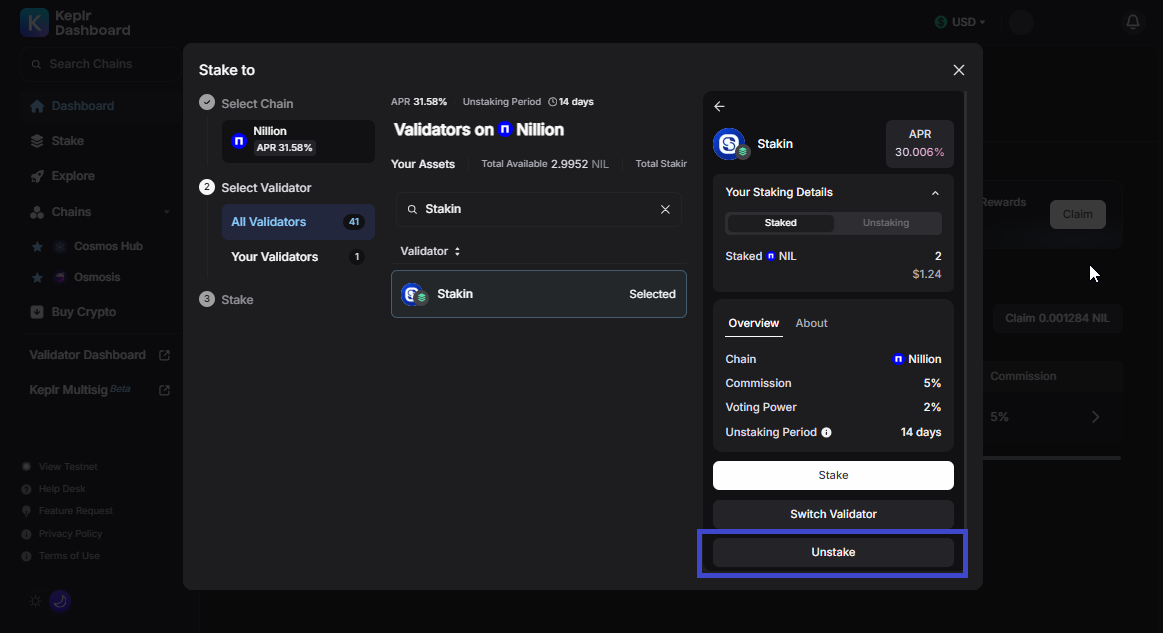Open Feature Request link
The width and height of the screenshot is (1163, 633).
76,511
